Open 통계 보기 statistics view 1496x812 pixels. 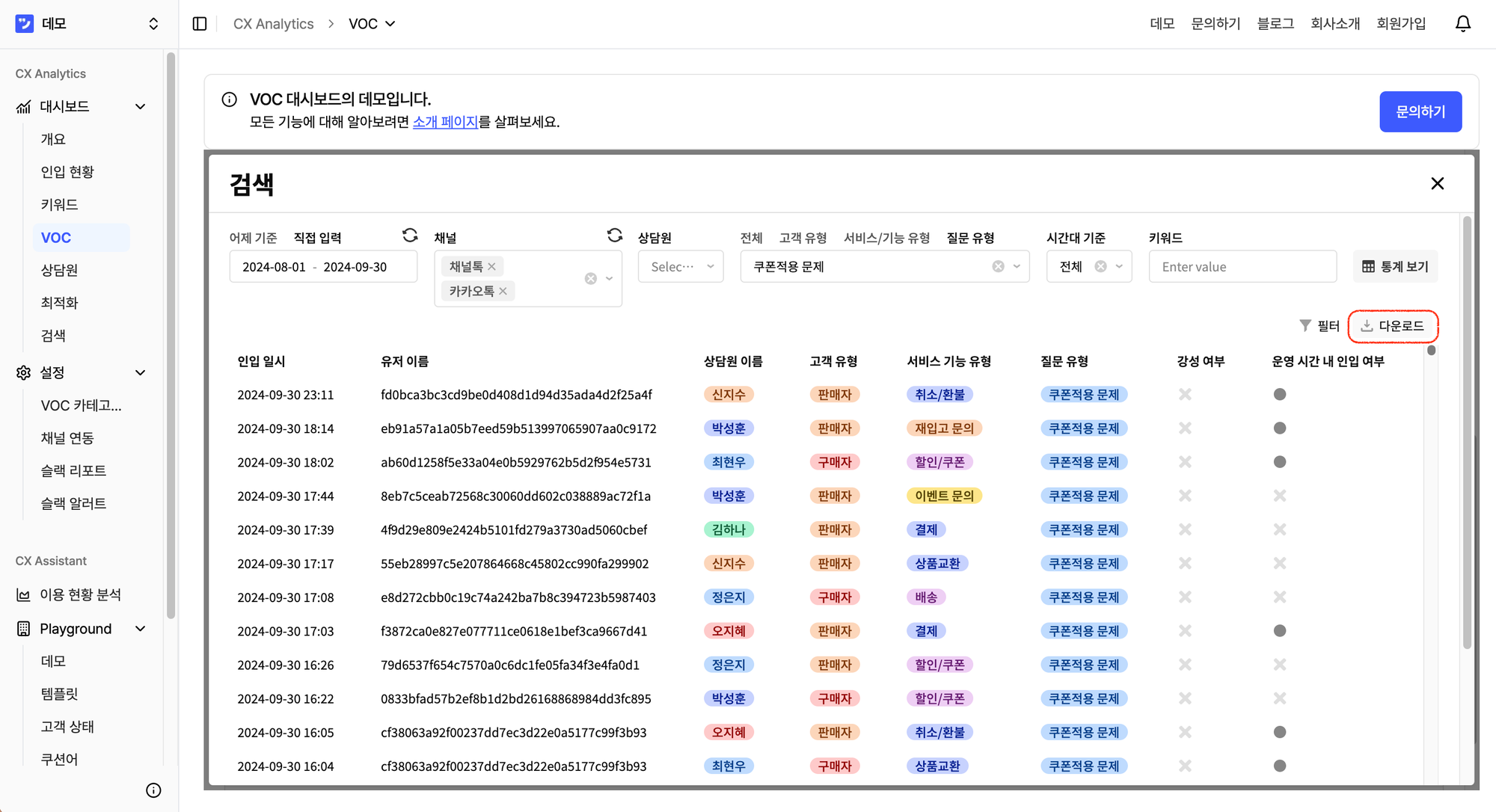(x=1395, y=266)
